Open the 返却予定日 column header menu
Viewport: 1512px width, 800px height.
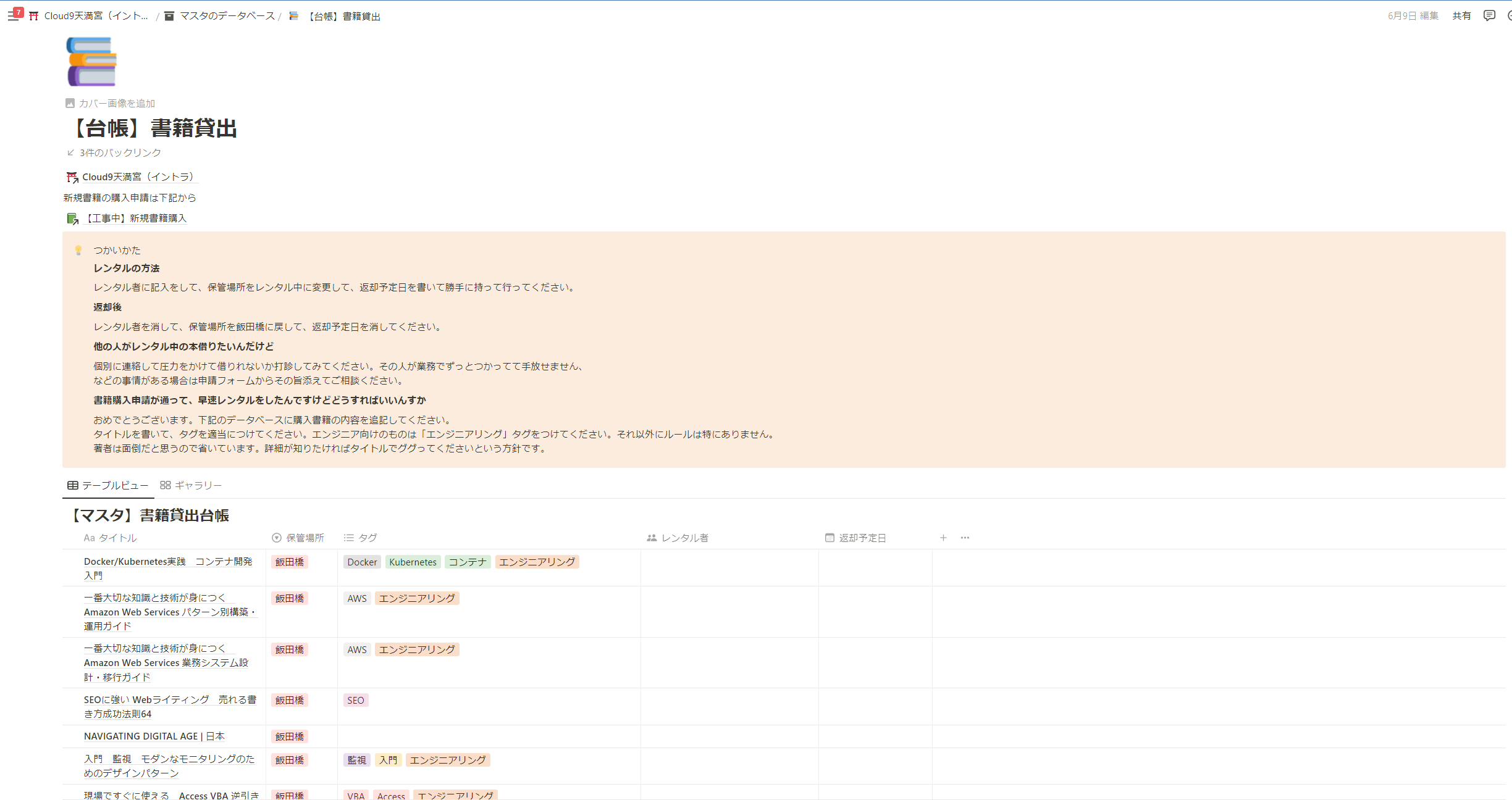(x=855, y=538)
